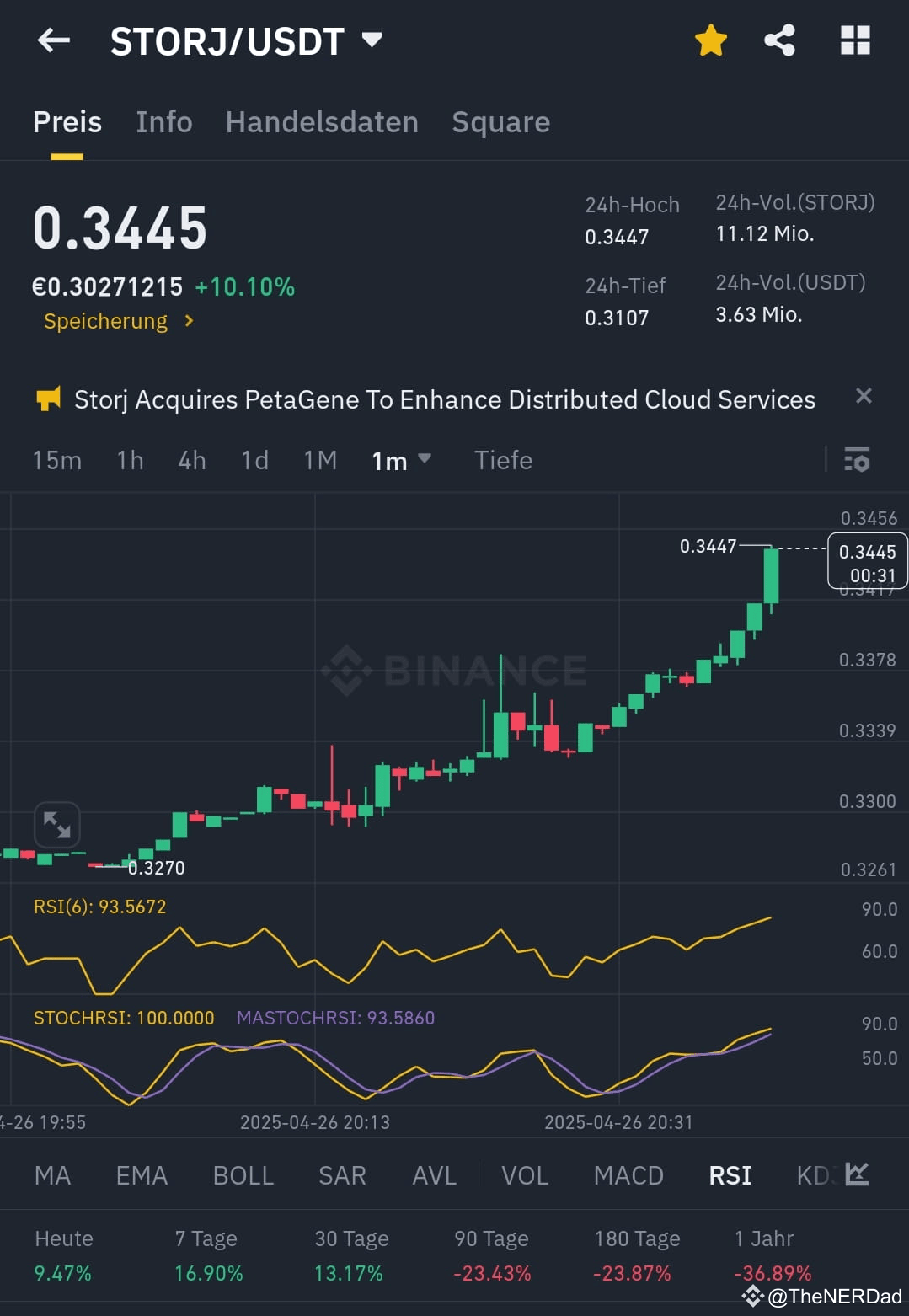Tap the green candle at 0.3447 high
Screen dimensions: 909x1316
(771, 576)
